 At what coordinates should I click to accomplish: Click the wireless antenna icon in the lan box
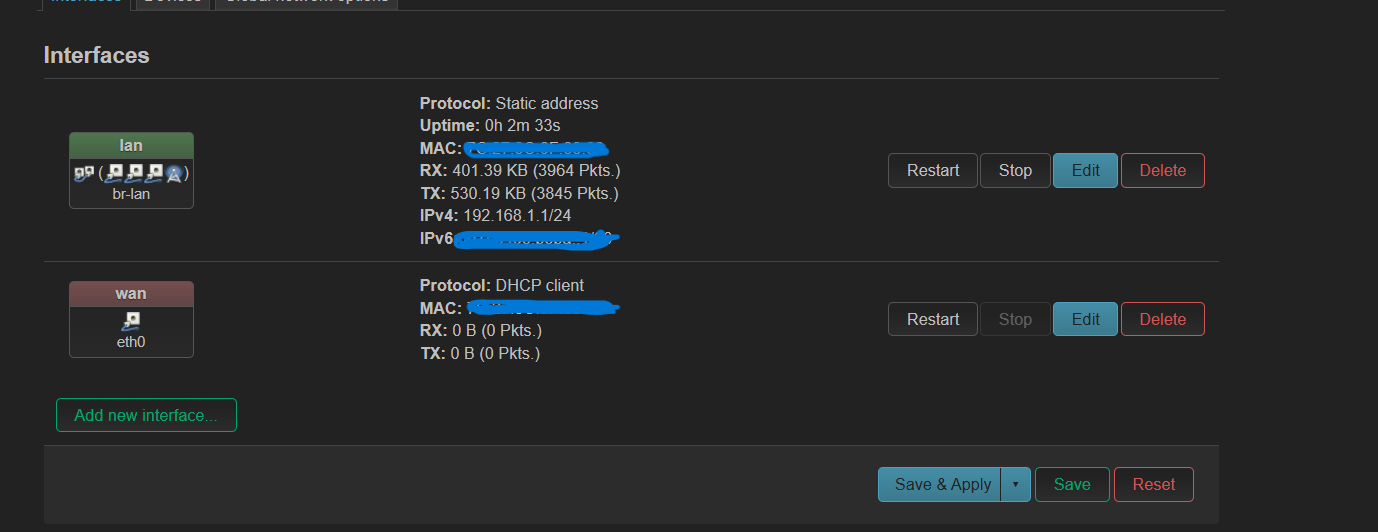(174, 174)
